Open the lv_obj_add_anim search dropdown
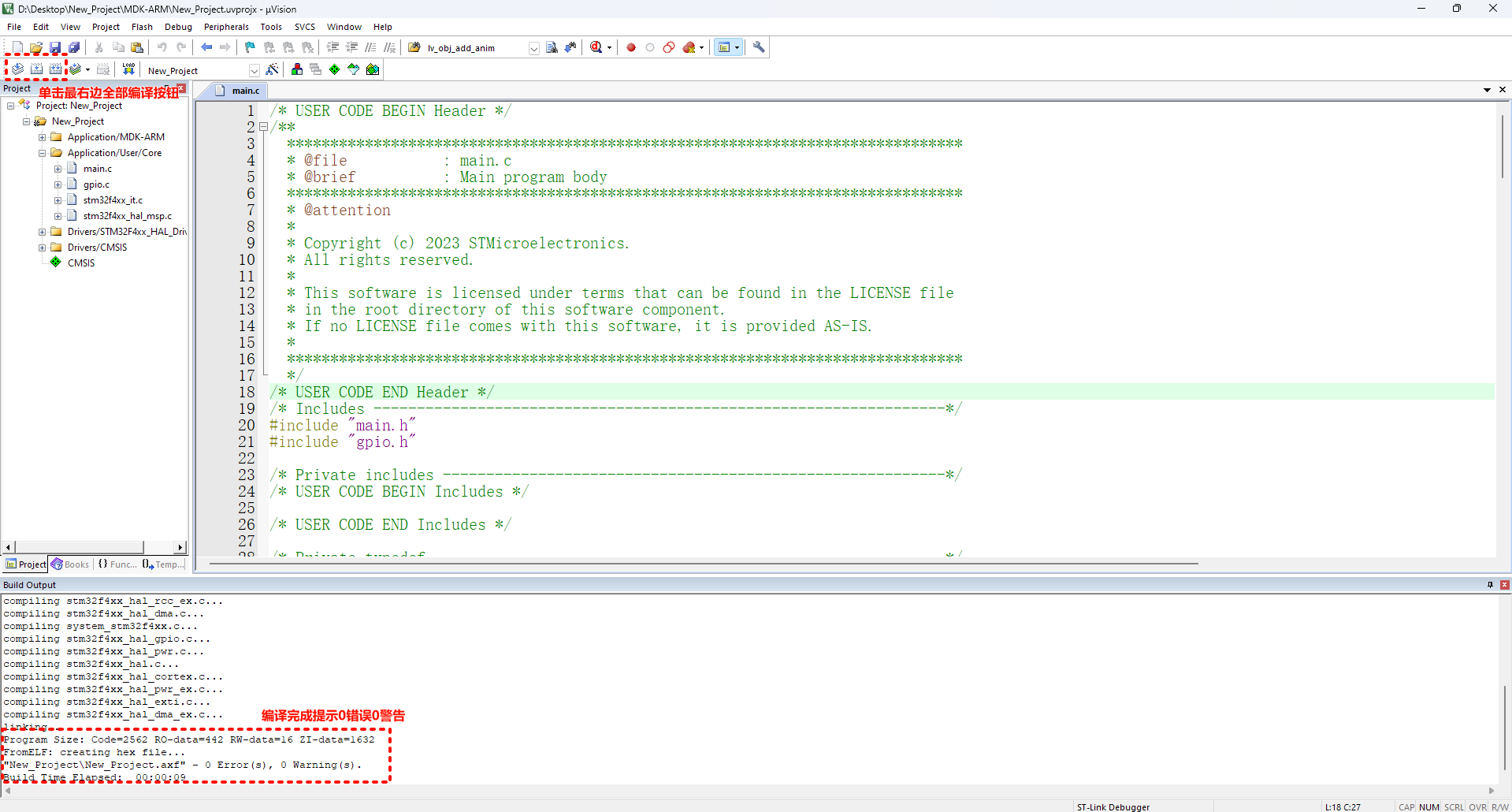Screen dimensions: 1512x812 [534, 48]
